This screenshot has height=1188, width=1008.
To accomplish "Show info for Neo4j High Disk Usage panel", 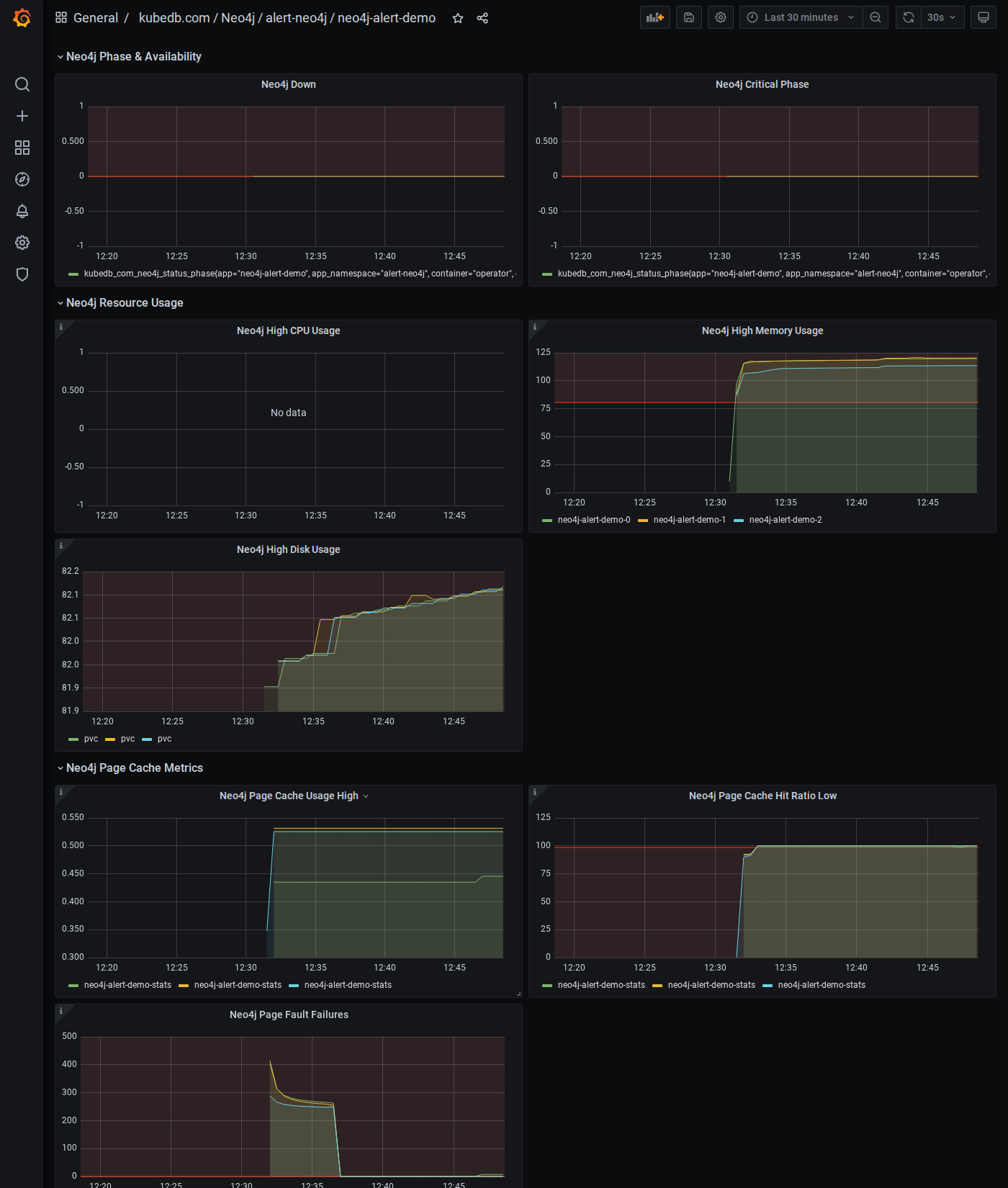I will 61,546.
